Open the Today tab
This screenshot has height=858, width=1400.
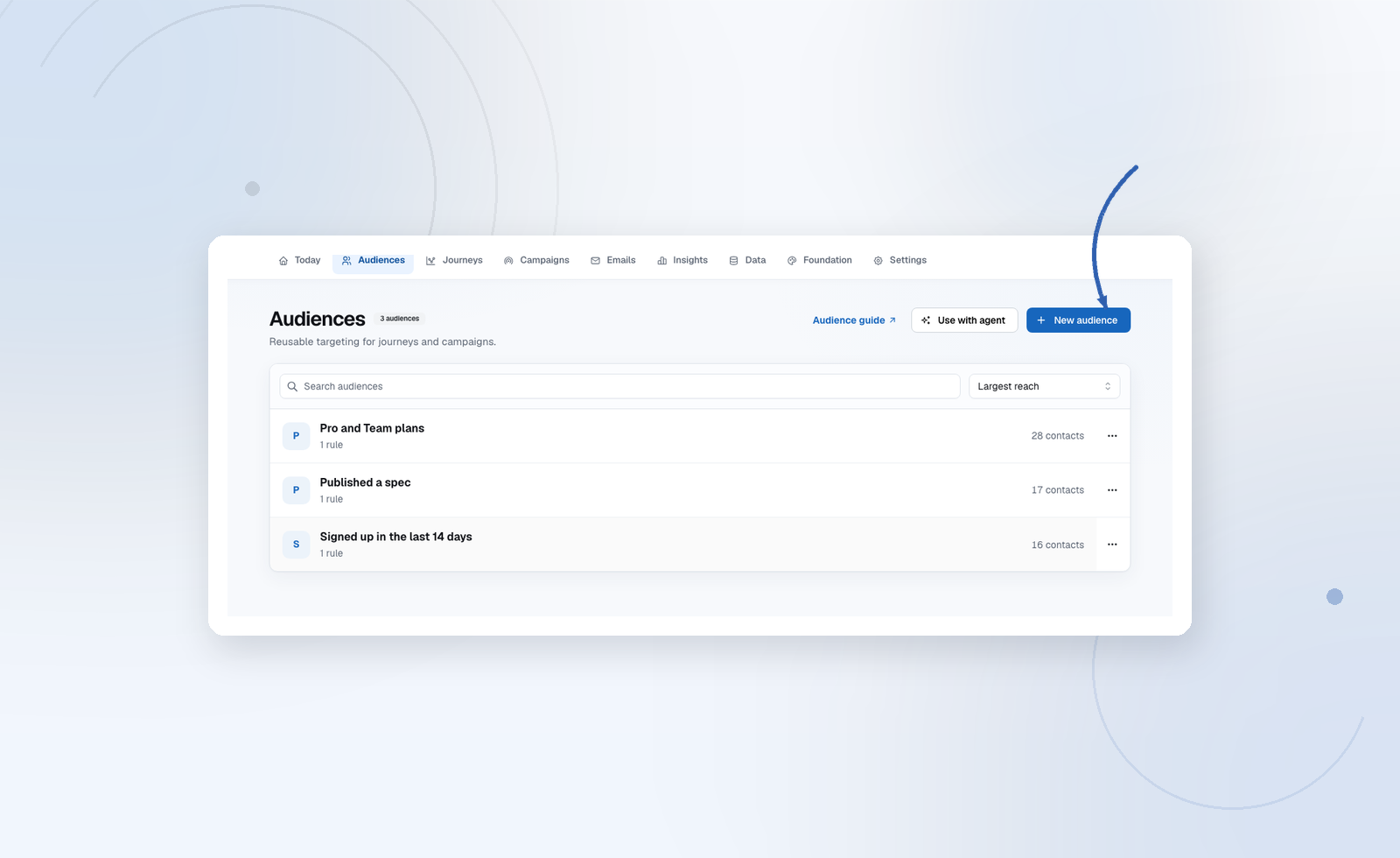(299, 260)
